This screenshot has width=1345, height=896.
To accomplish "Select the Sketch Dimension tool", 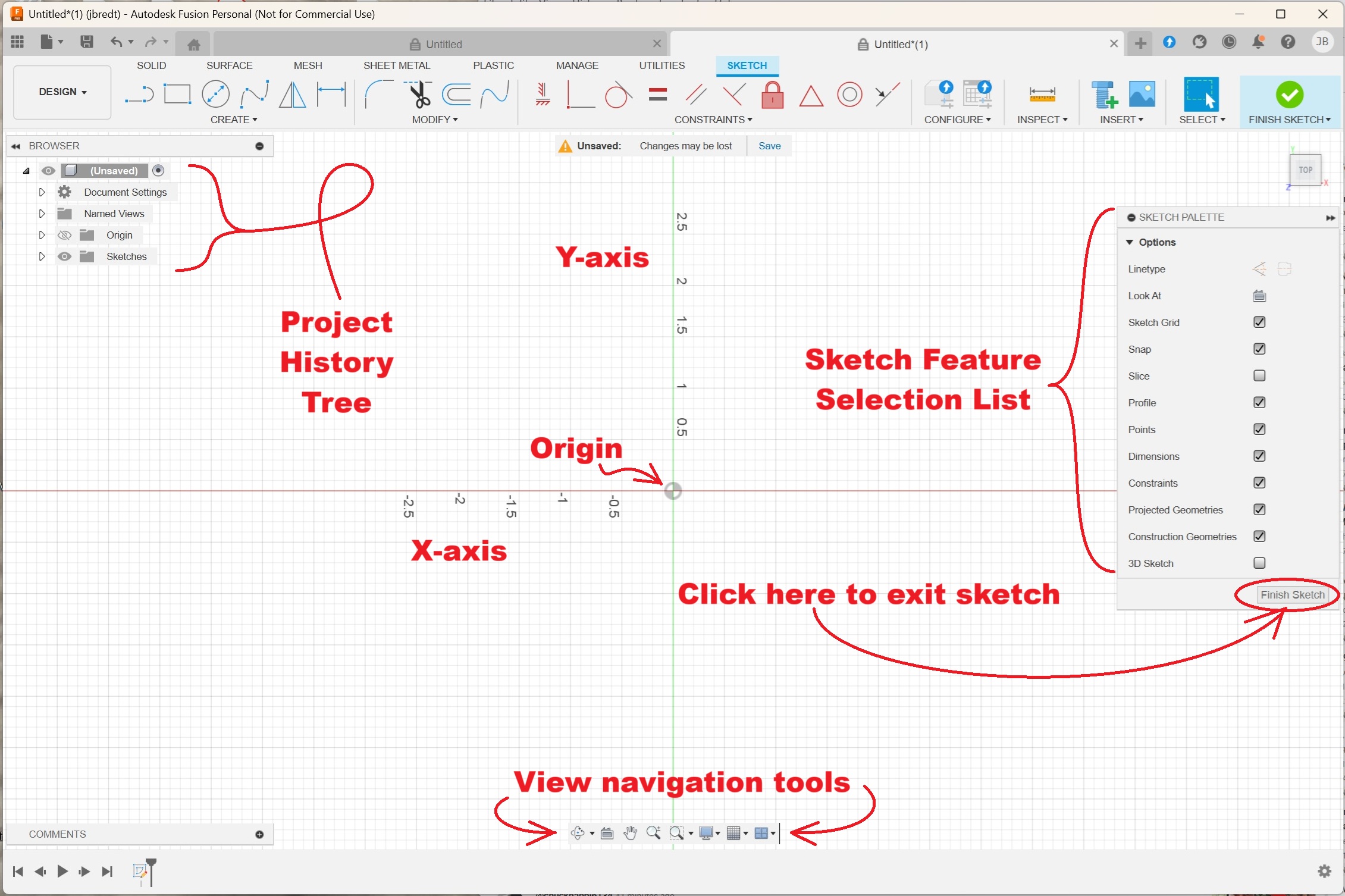I will 331,95.
